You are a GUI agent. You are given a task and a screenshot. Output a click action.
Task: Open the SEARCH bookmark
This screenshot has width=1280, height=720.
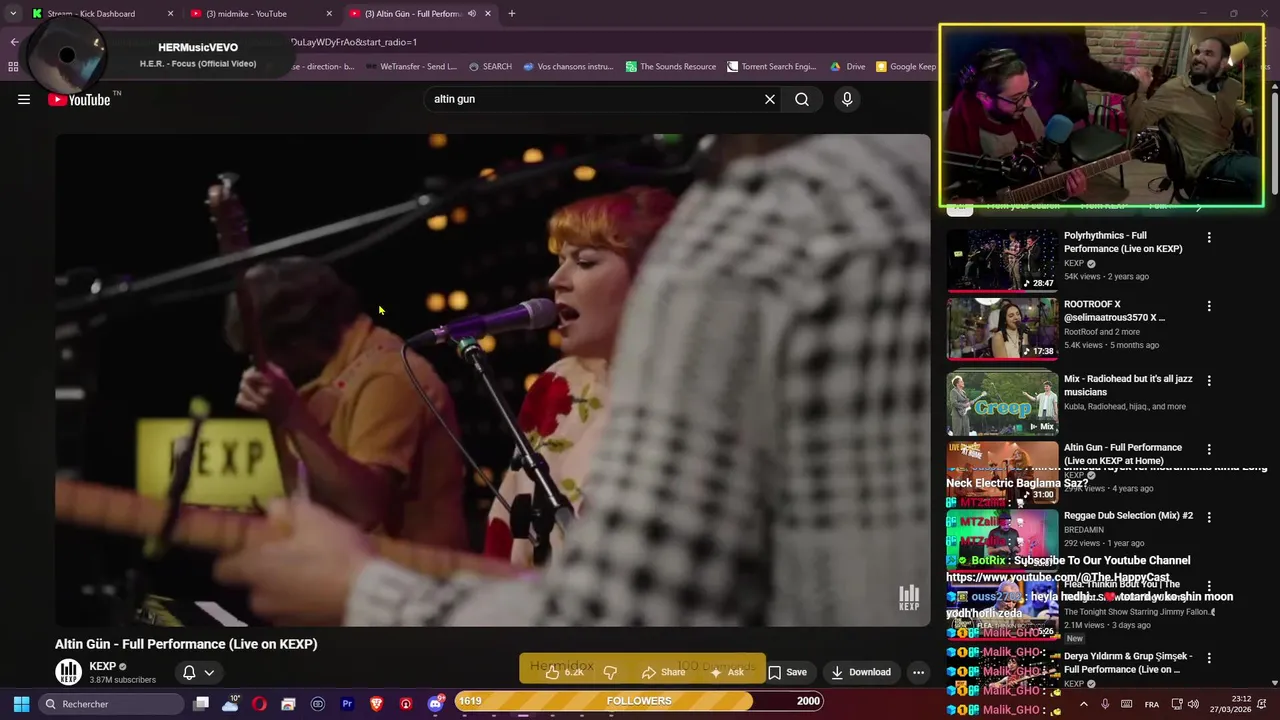pos(490,67)
